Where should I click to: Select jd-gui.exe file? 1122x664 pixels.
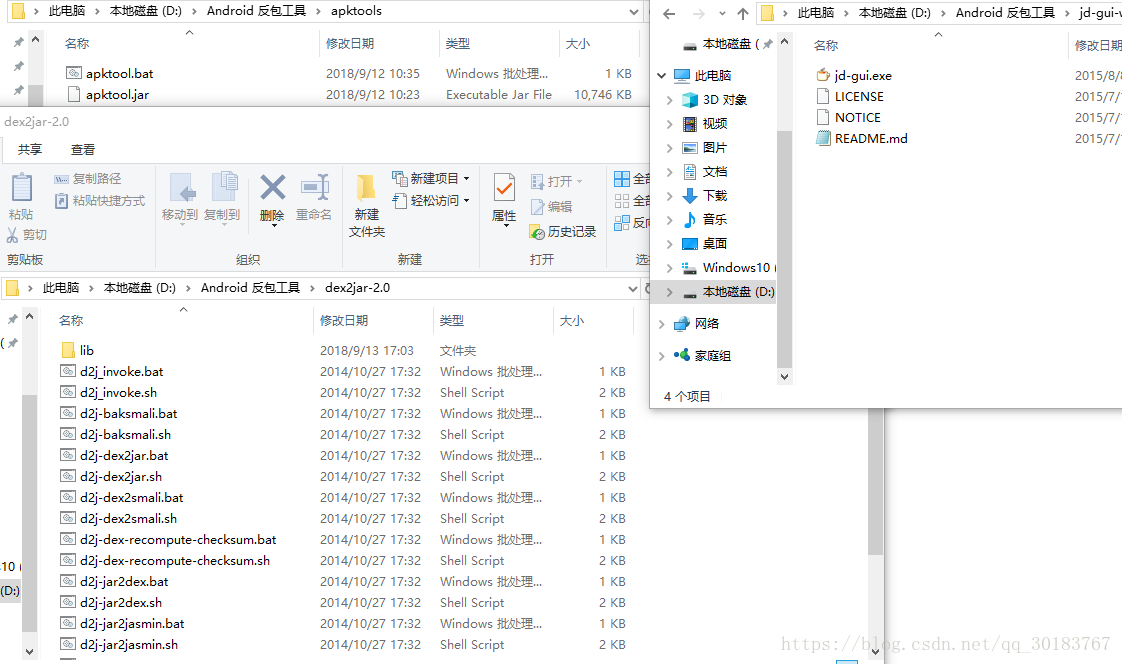point(863,76)
